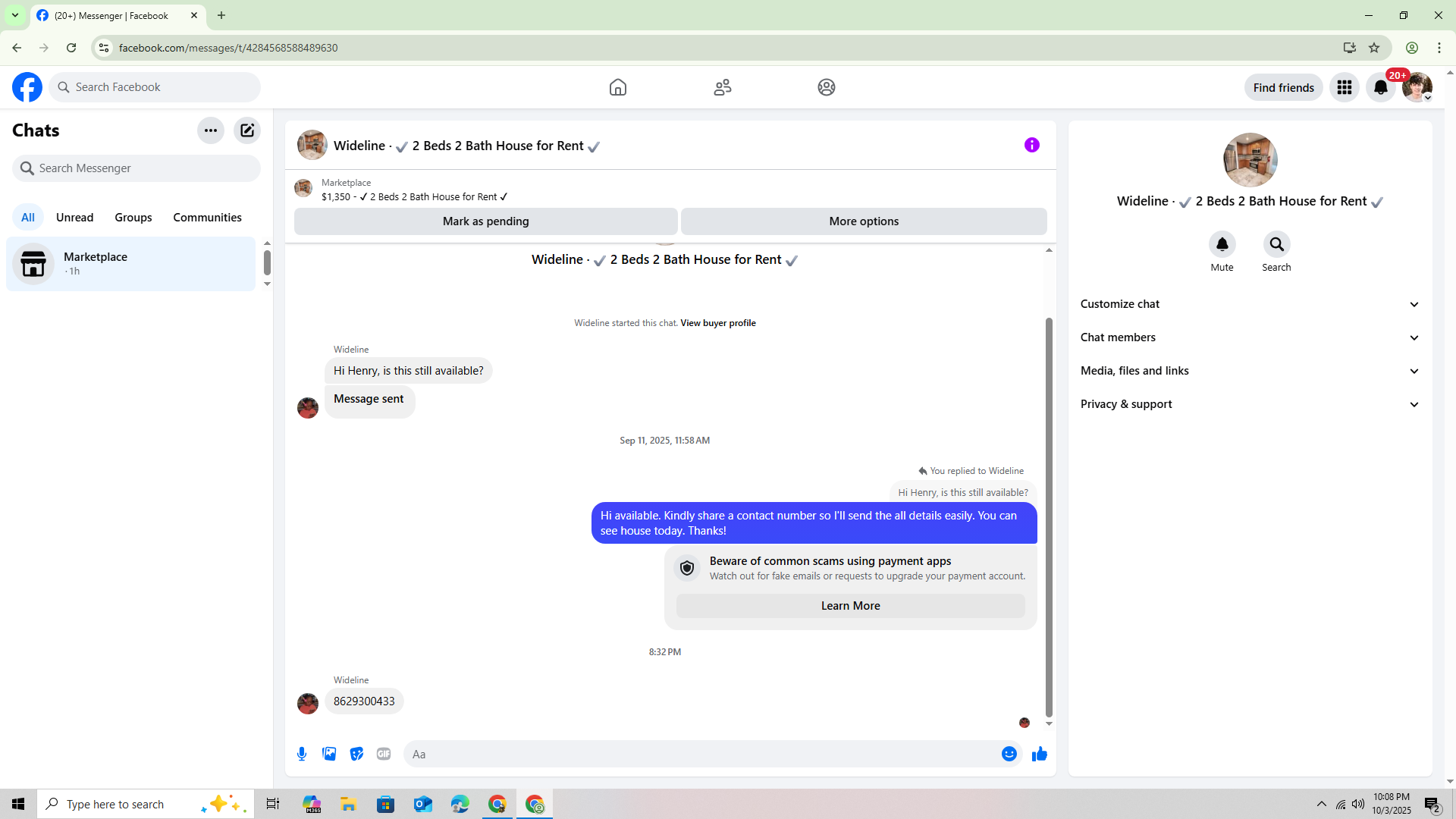Select the All chats filter
1456x819 pixels.
tap(28, 218)
